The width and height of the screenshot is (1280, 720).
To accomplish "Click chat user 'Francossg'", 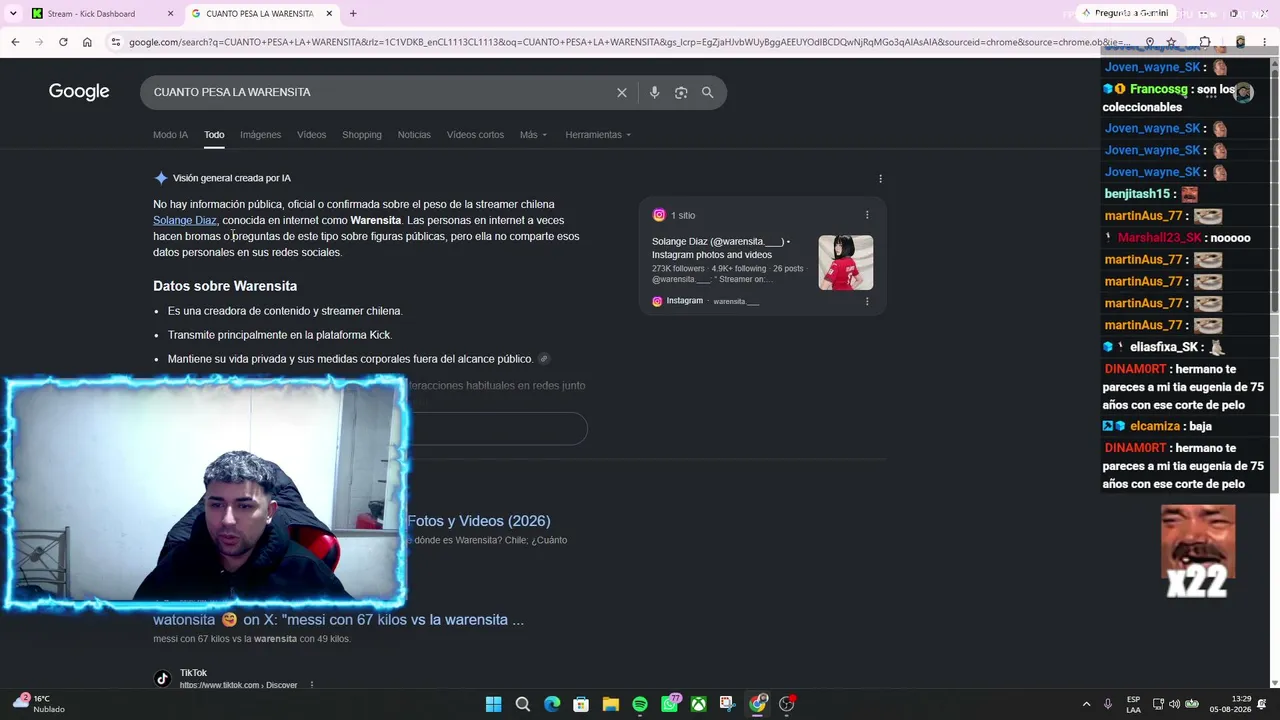I will point(1159,89).
